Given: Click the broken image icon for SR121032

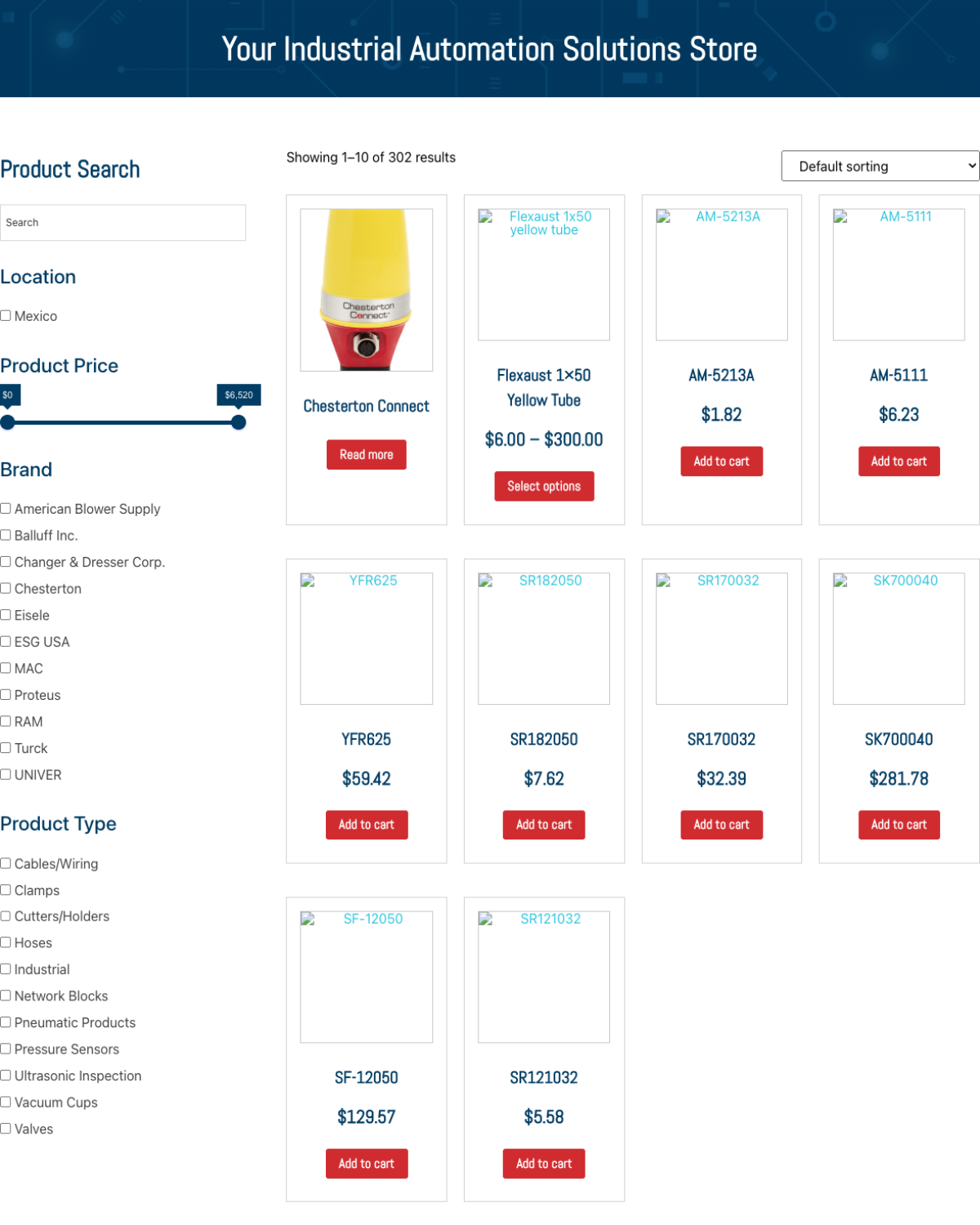Looking at the screenshot, I should coord(485,919).
